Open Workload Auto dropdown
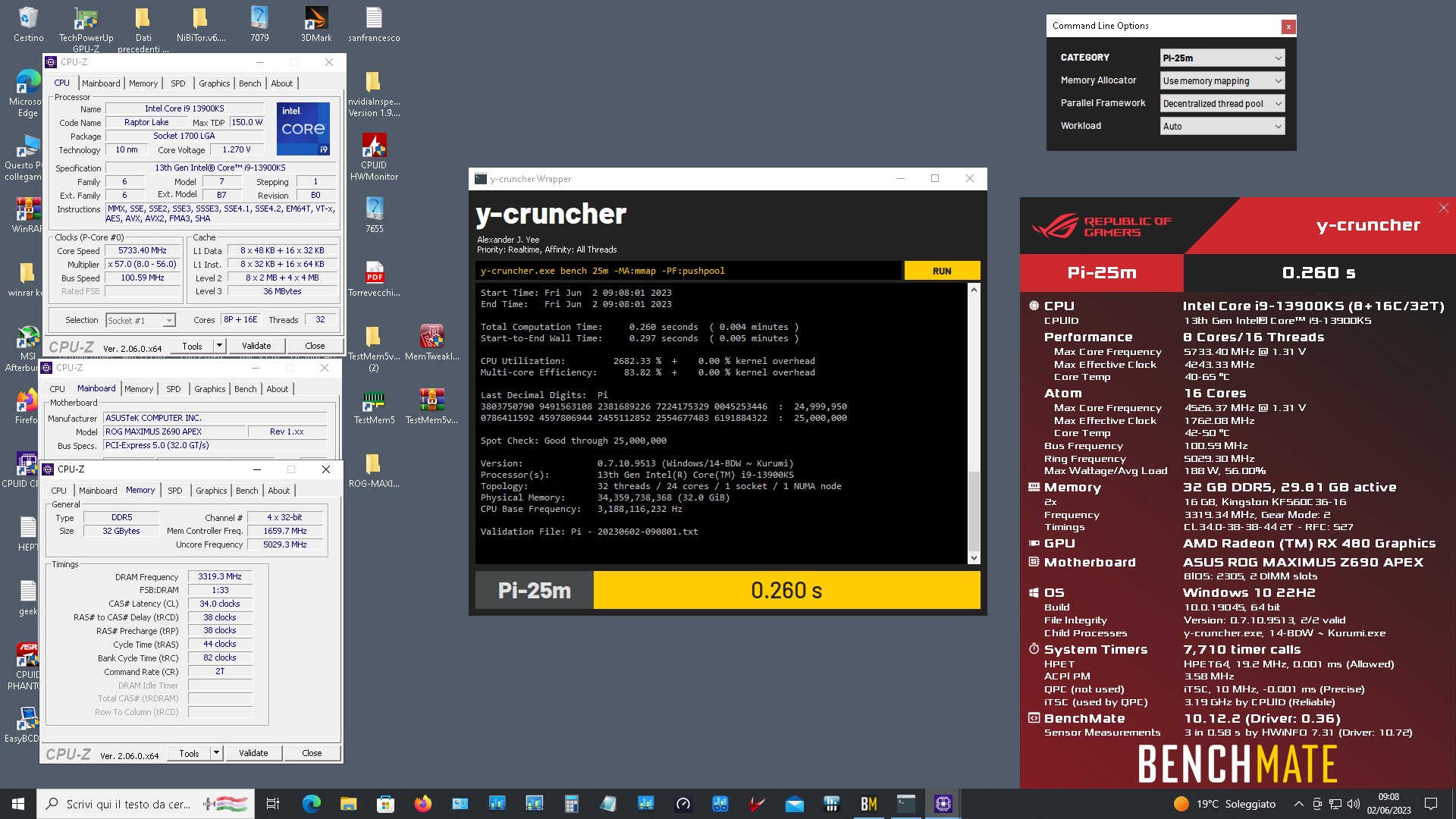1456x819 pixels. click(1222, 126)
